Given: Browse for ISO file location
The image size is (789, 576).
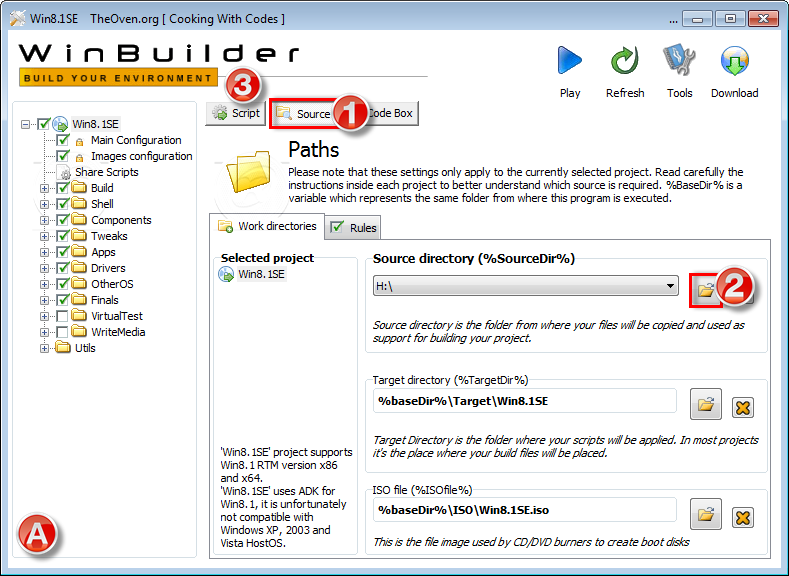Looking at the screenshot, I should point(705,514).
